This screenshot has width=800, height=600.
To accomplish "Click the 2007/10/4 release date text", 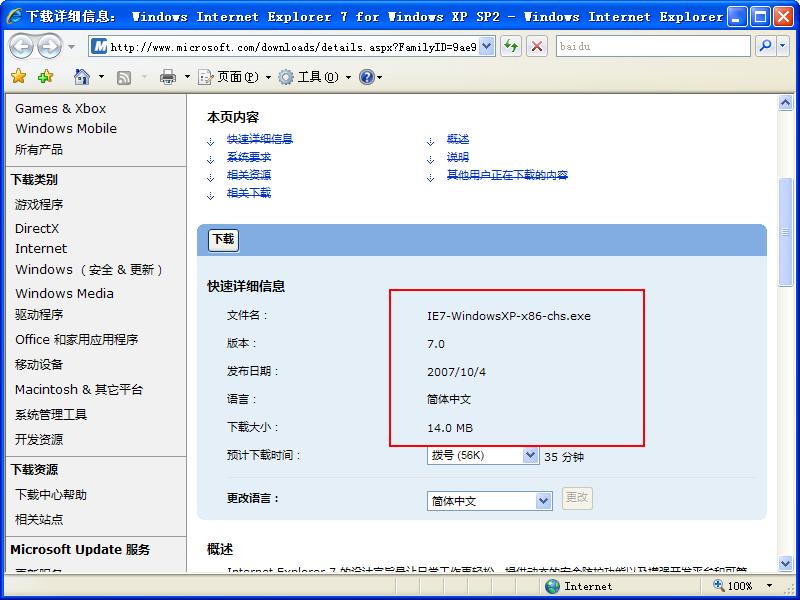I will pyautogui.click(x=456, y=372).
